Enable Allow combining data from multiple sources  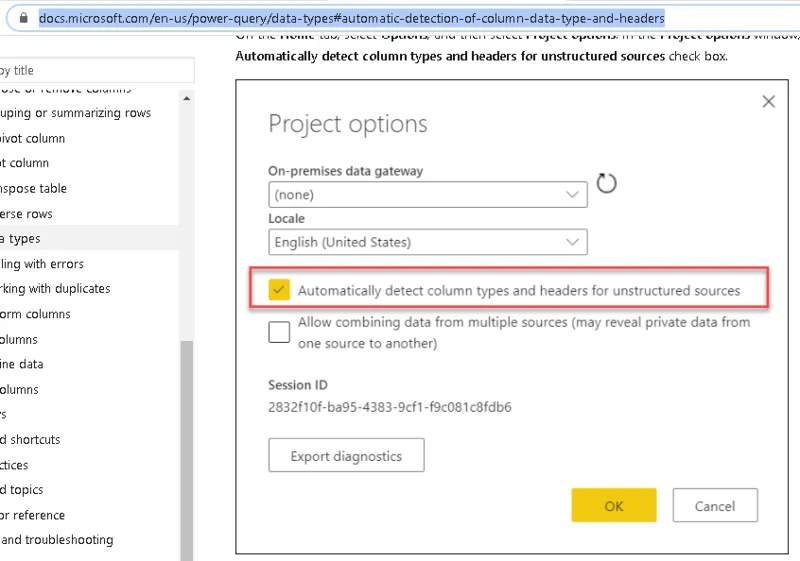coord(279,332)
